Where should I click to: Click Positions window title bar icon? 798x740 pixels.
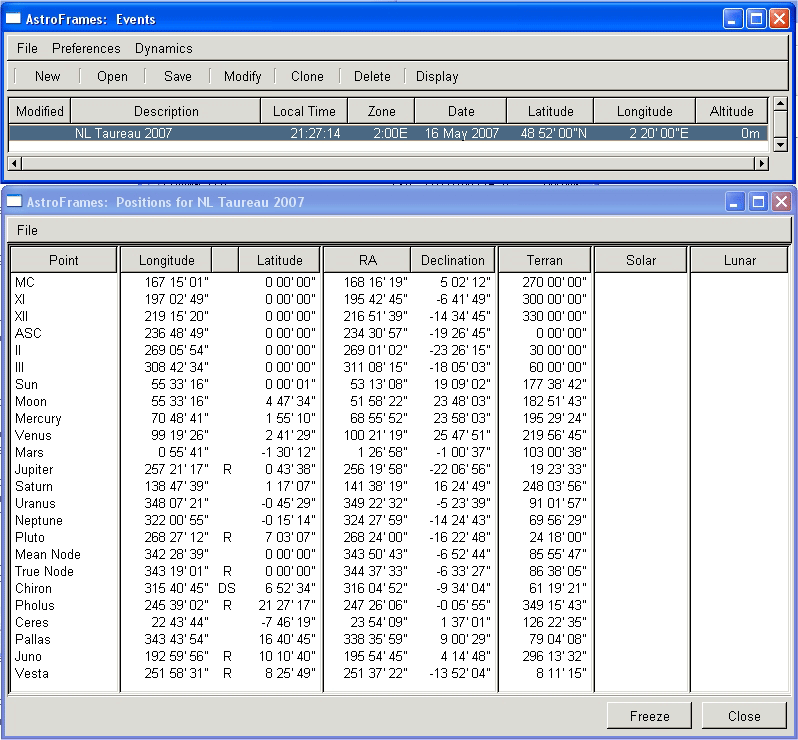(x=14, y=202)
